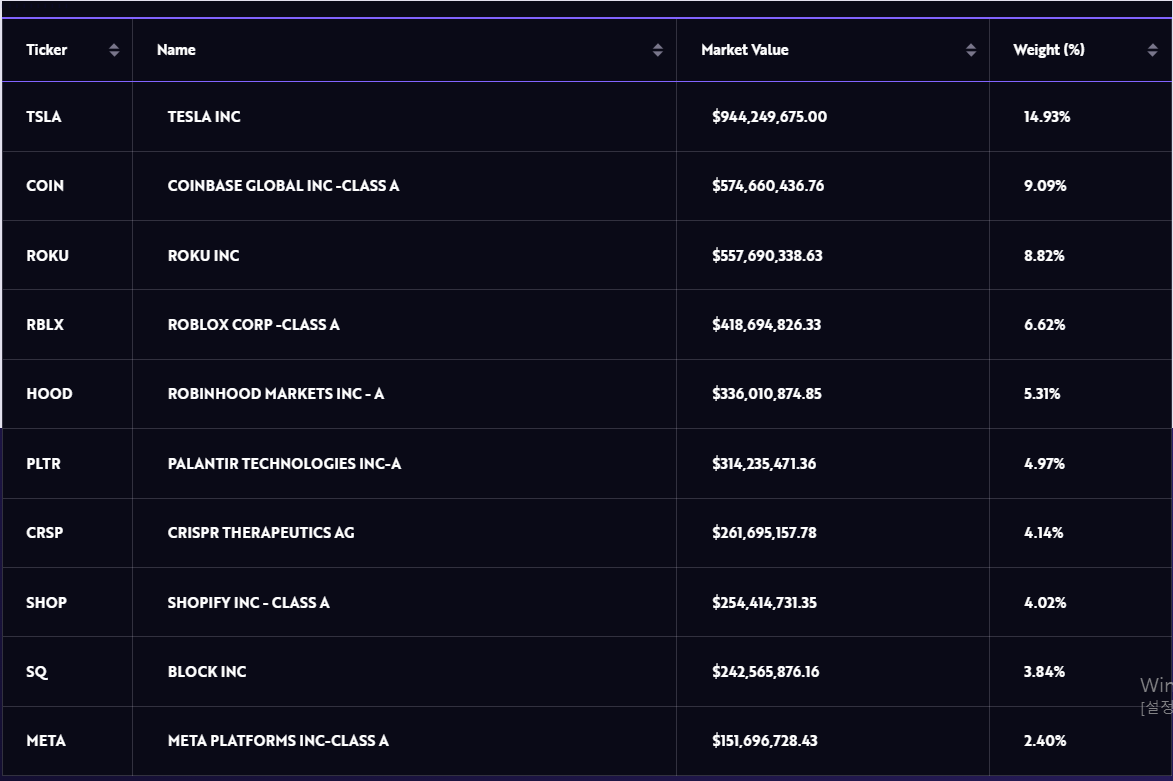Click ROBLOX CORP -CLASS A name

pos(254,325)
